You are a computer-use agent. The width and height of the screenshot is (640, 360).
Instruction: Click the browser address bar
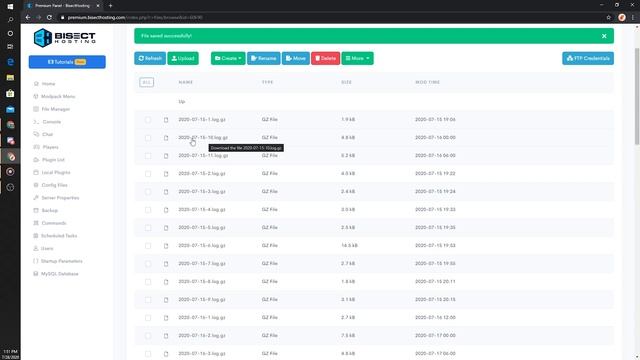pyautogui.click(x=331, y=18)
